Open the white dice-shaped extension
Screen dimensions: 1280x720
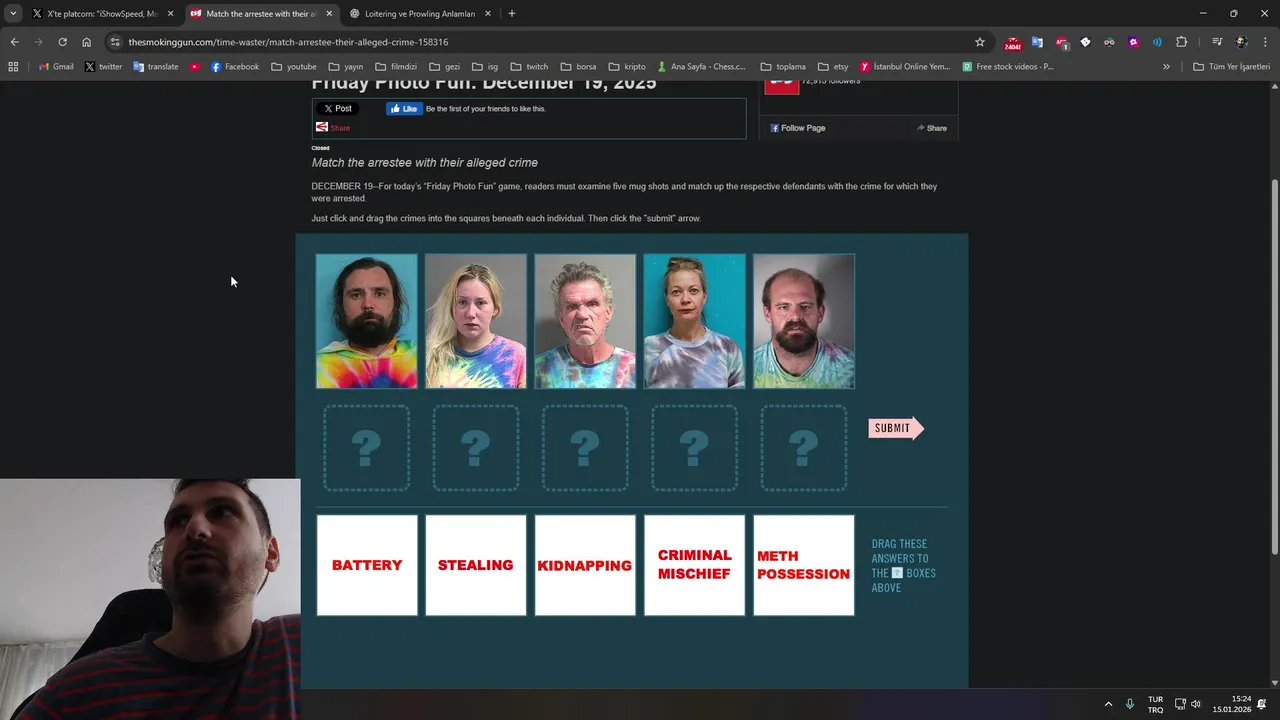(x=1085, y=42)
